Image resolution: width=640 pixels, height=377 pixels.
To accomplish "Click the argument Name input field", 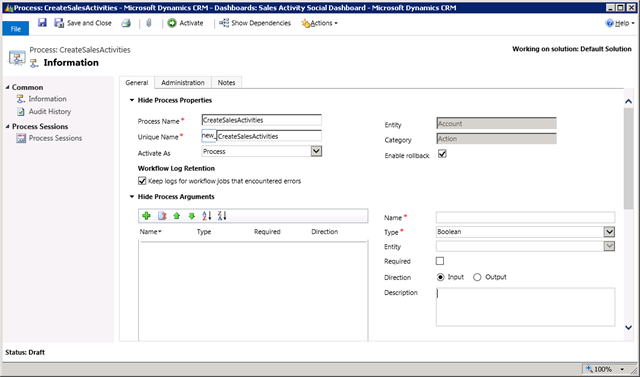I will (525, 217).
